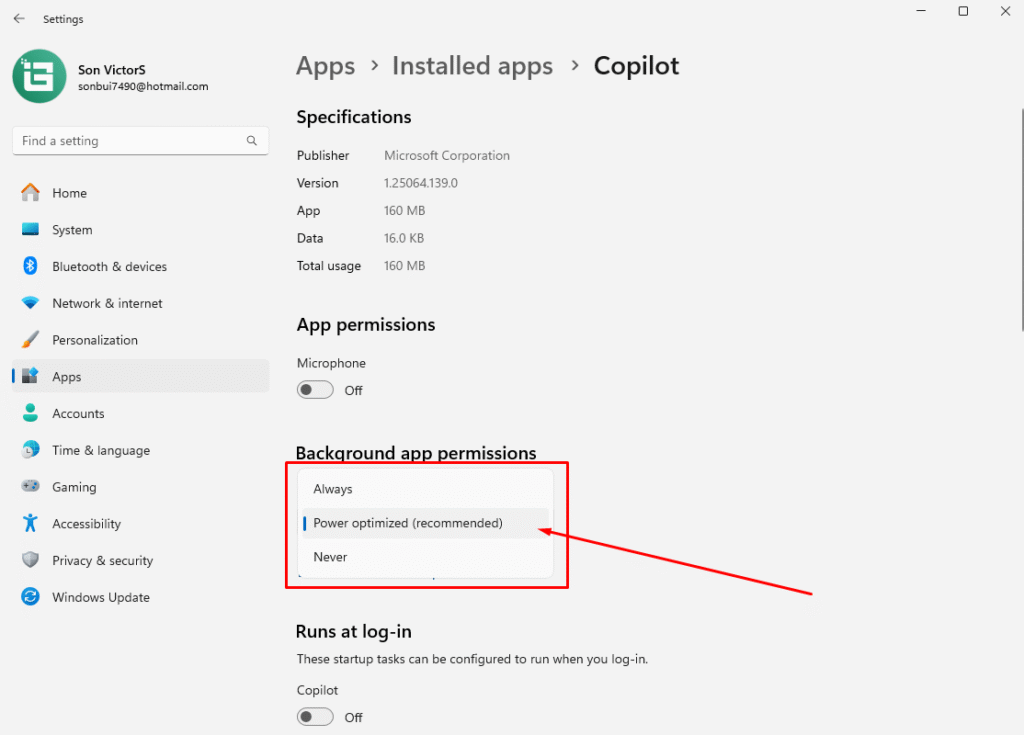The width and height of the screenshot is (1024, 735).
Task: Select the Accounts person icon
Action: click(31, 413)
